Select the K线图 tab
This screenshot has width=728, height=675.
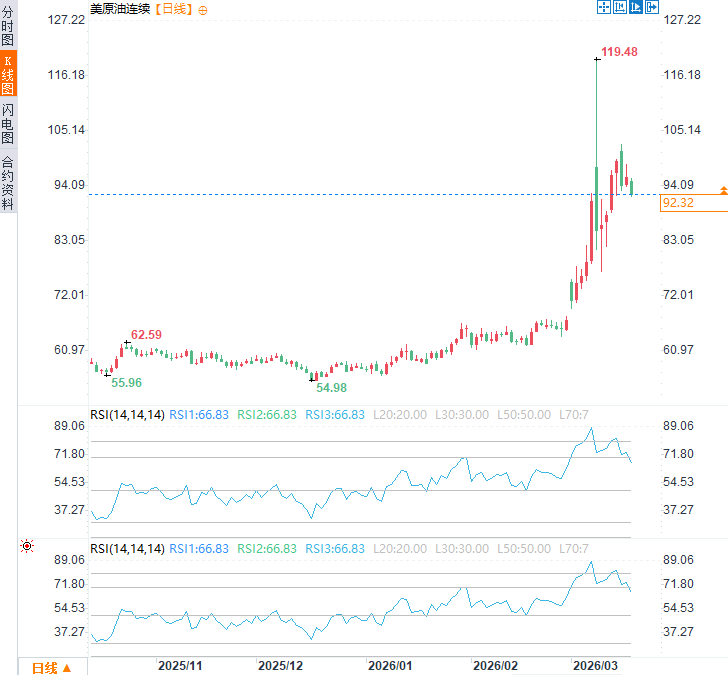coord(8,73)
